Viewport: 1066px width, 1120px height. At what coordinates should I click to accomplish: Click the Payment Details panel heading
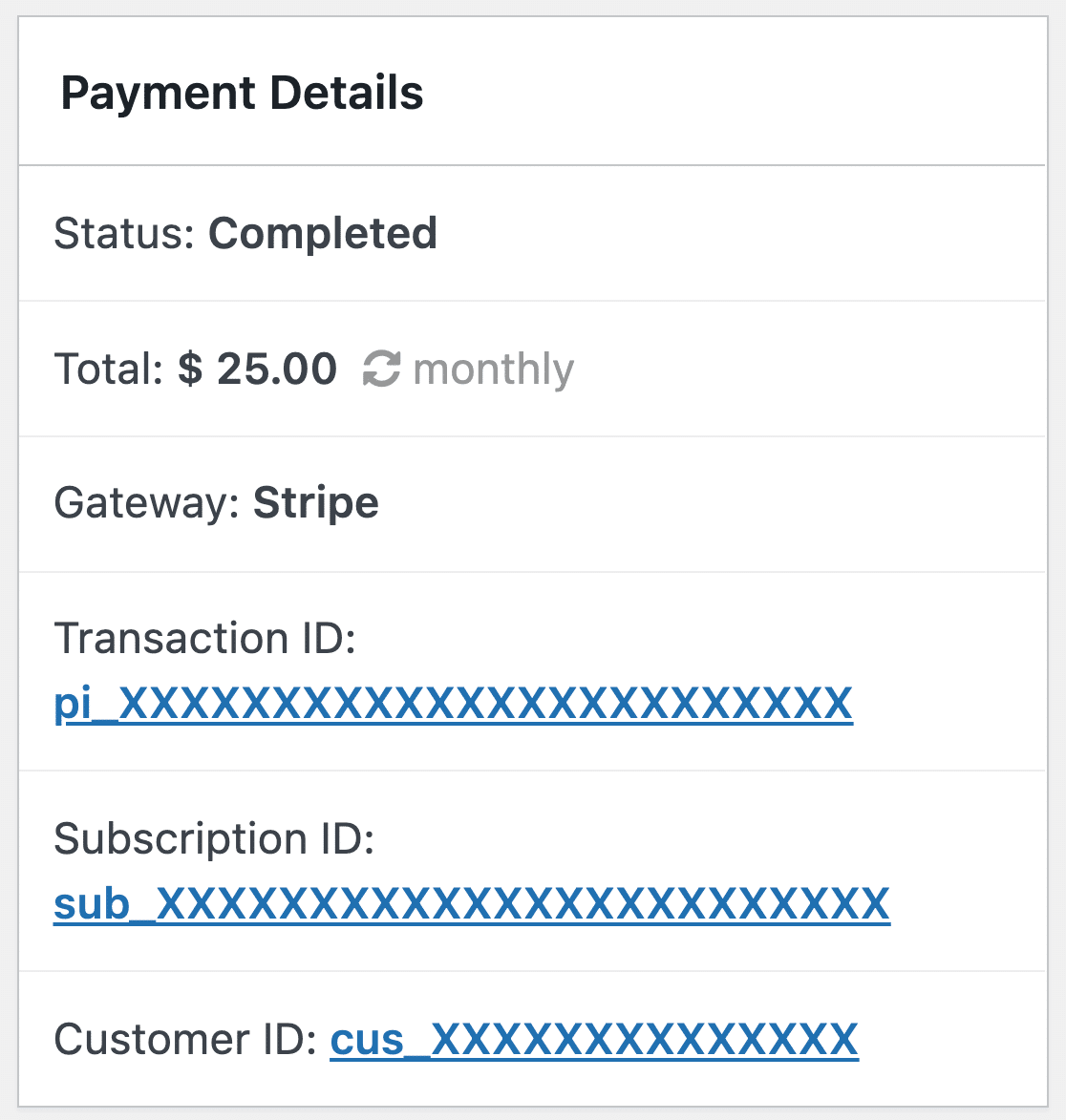coord(243,94)
